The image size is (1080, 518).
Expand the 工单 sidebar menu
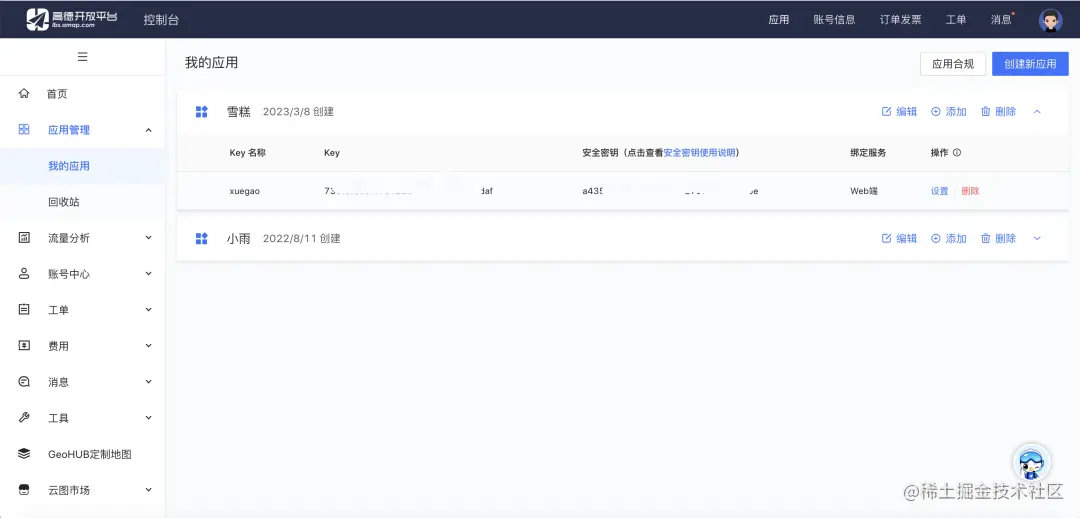tap(148, 309)
